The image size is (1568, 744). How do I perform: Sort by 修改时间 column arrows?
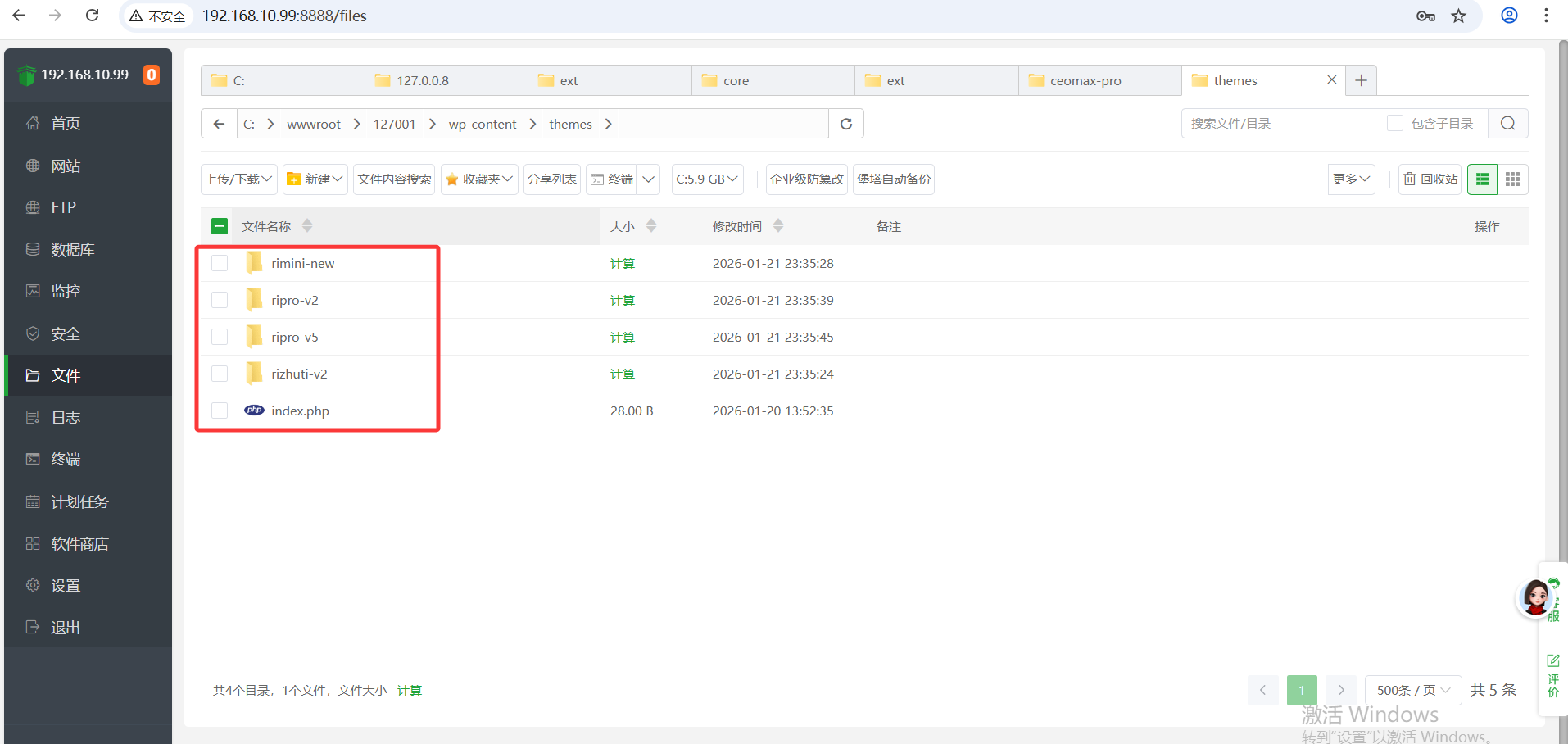pos(778,226)
